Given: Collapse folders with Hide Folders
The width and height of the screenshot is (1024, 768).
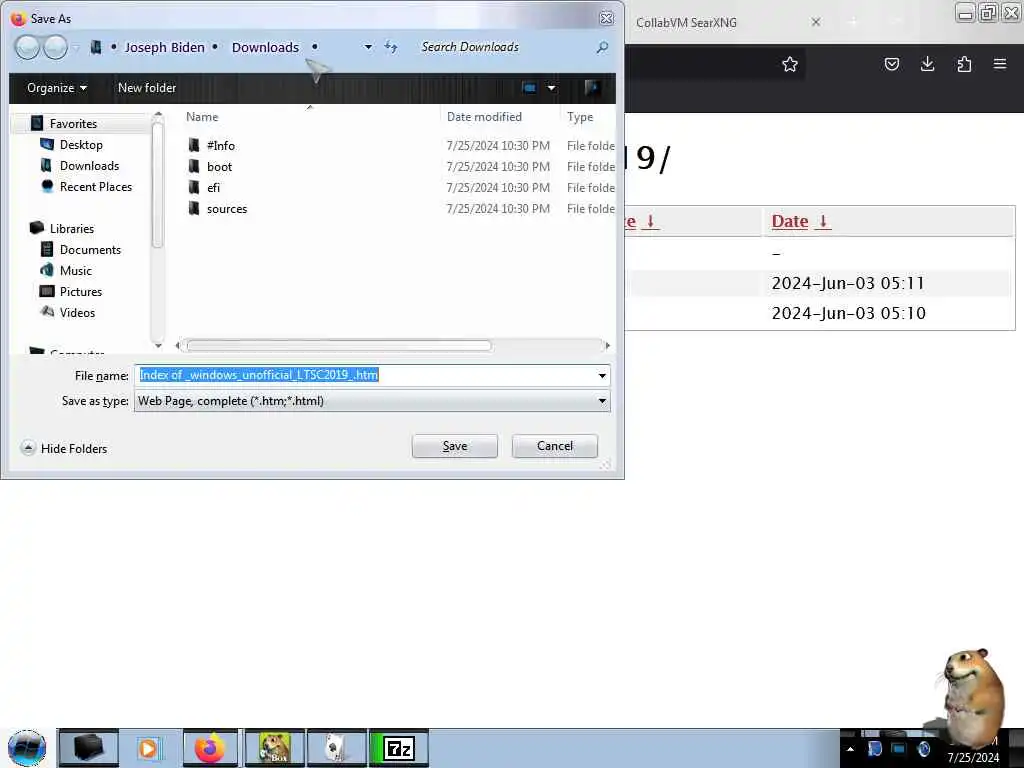Looking at the screenshot, I should pyautogui.click(x=64, y=448).
